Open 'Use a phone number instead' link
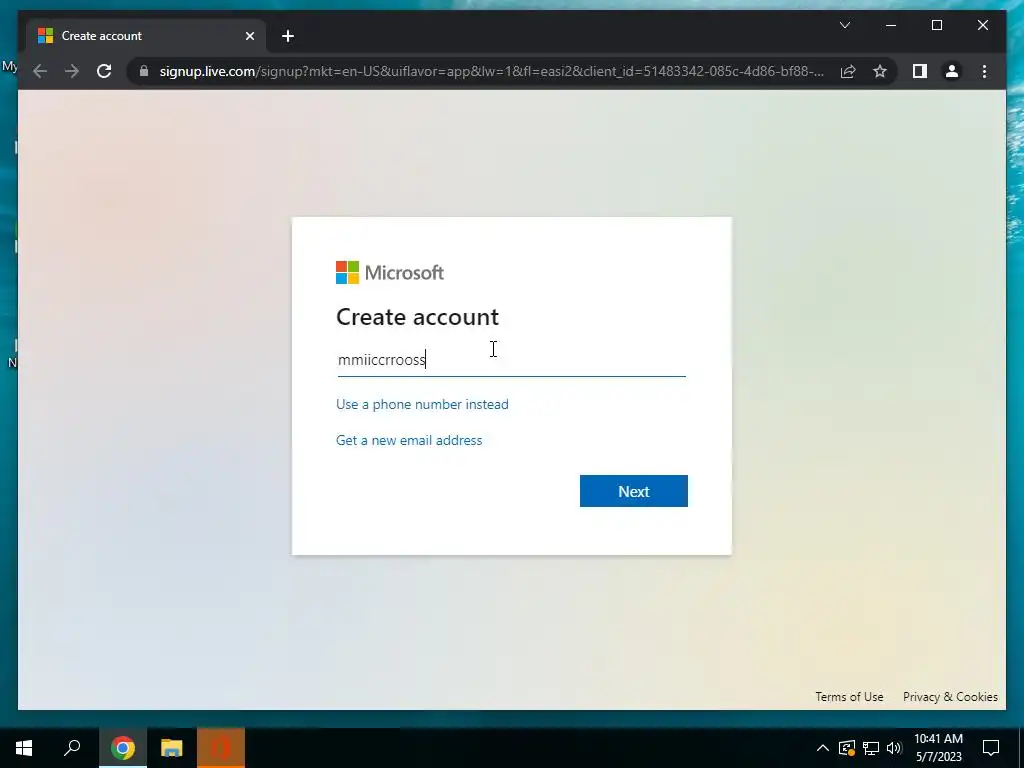The height and width of the screenshot is (768, 1024). click(422, 404)
